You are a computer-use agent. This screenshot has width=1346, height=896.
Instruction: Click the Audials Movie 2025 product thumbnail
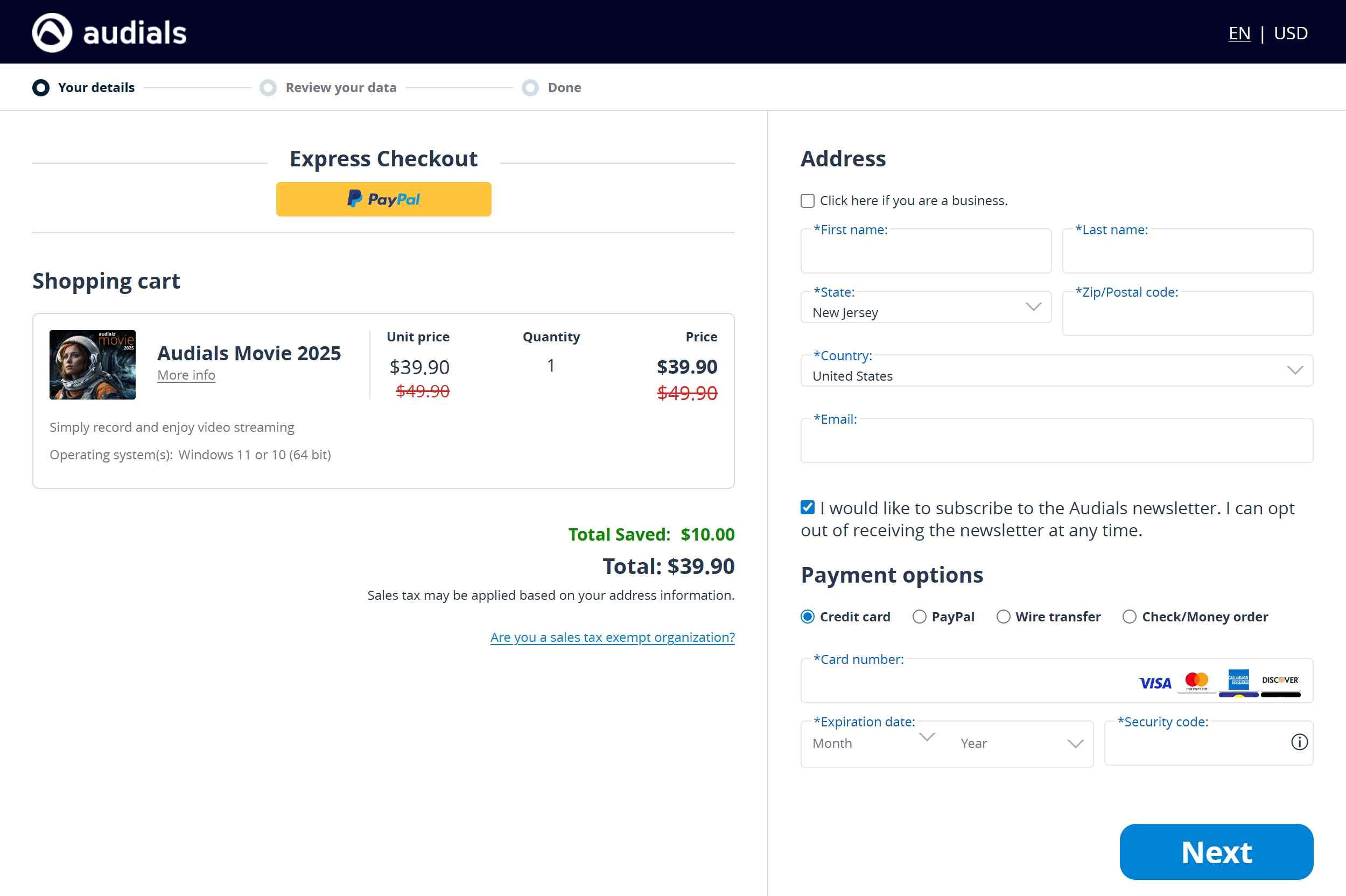(93, 365)
